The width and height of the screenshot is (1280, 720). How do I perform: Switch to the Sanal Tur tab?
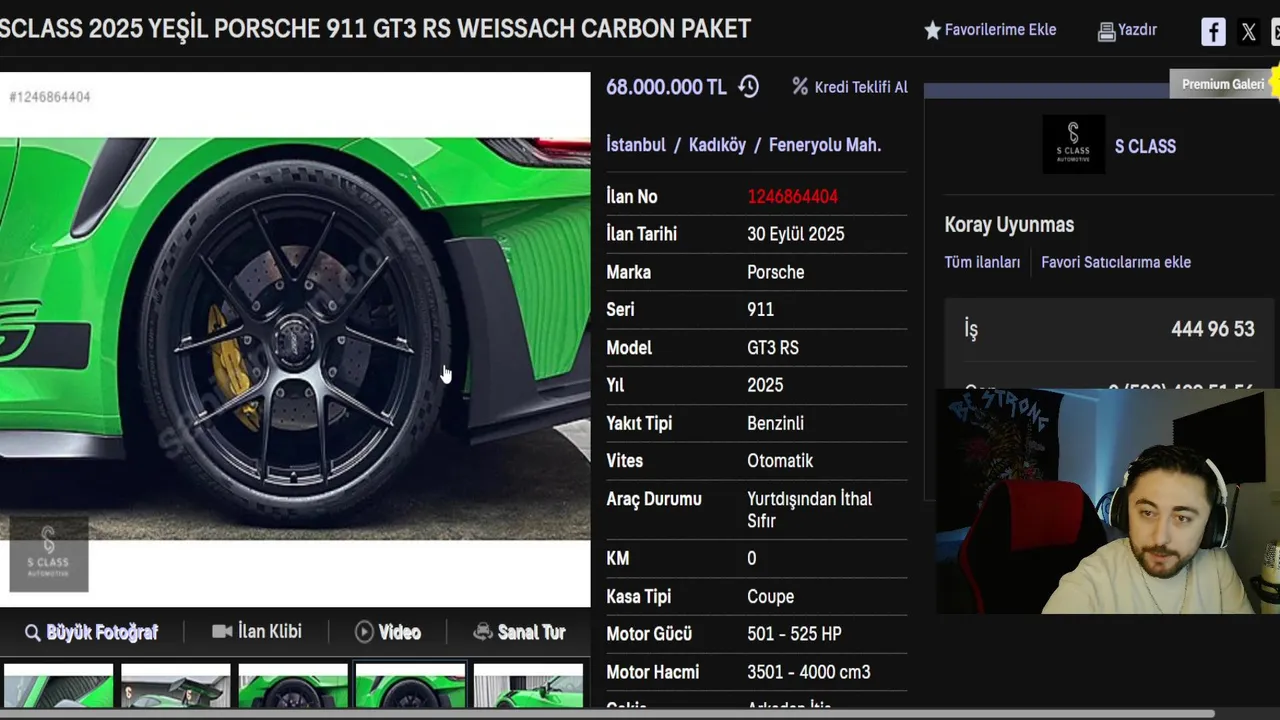[519, 632]
